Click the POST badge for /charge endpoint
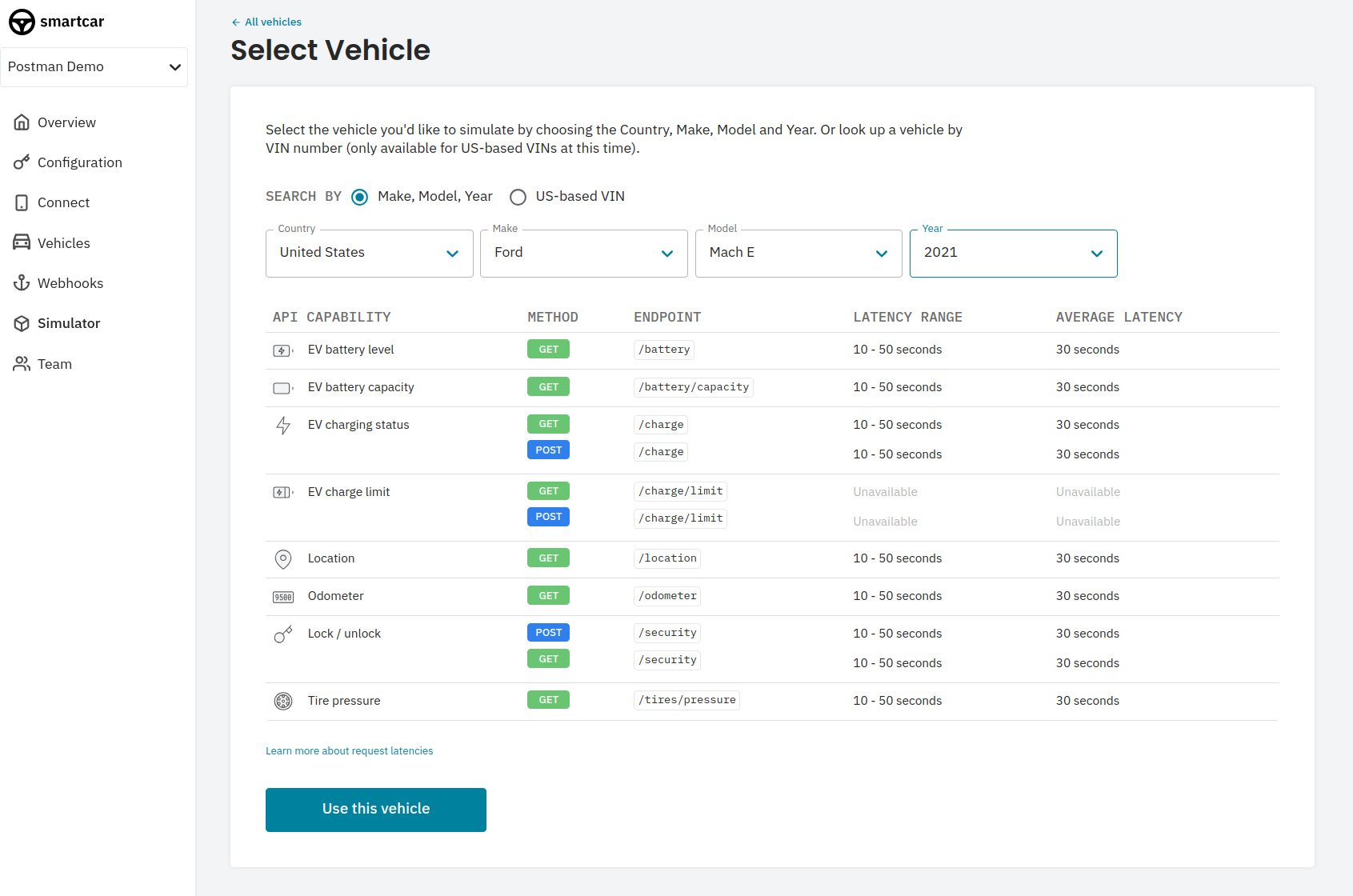This screenshot has width=1353, height=896. 548,450
